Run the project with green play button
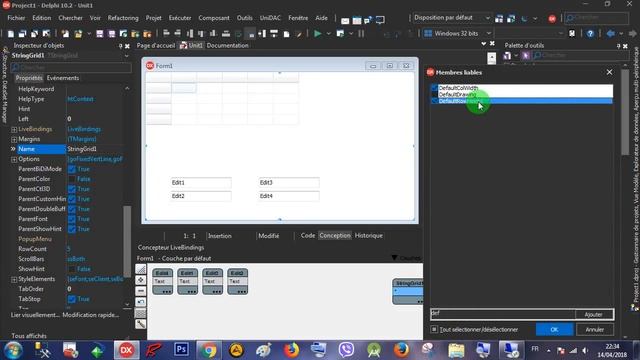Screen dimensions: 640x360 click(318, 33)
